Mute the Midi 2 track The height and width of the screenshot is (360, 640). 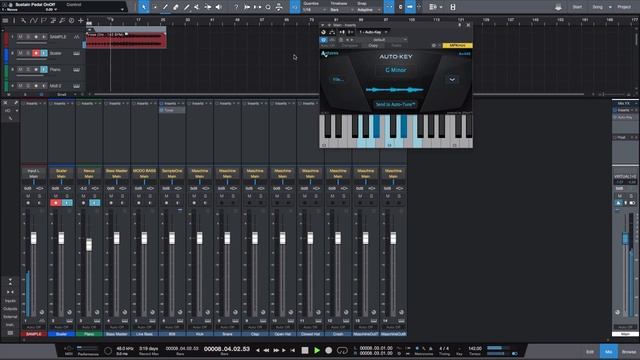[x=20, y=86]
